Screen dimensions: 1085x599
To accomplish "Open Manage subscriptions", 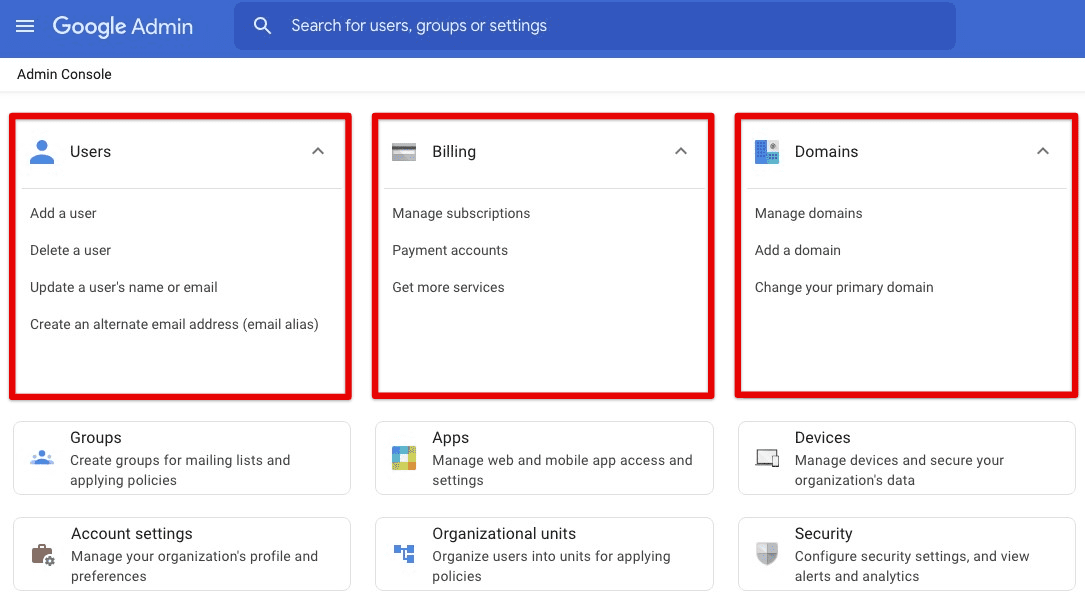I will pos(461,214).
